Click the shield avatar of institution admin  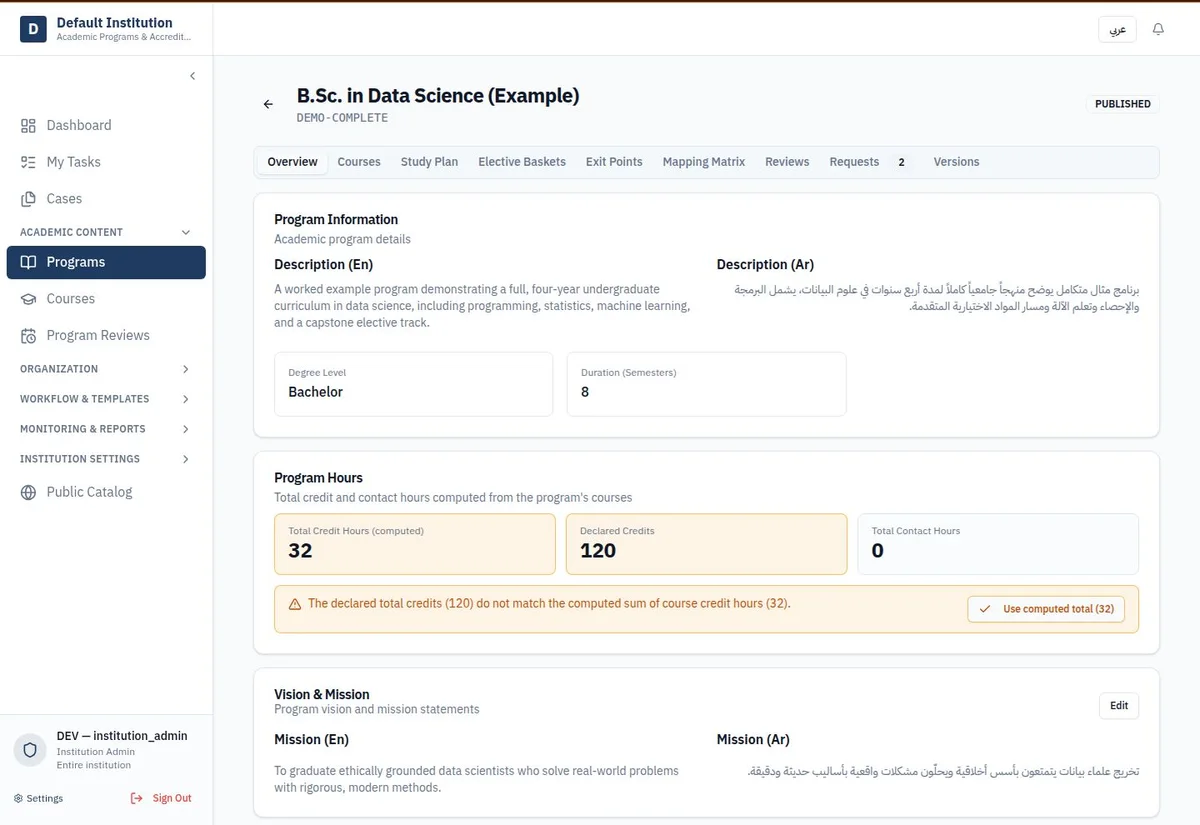(x=32, y=750)
